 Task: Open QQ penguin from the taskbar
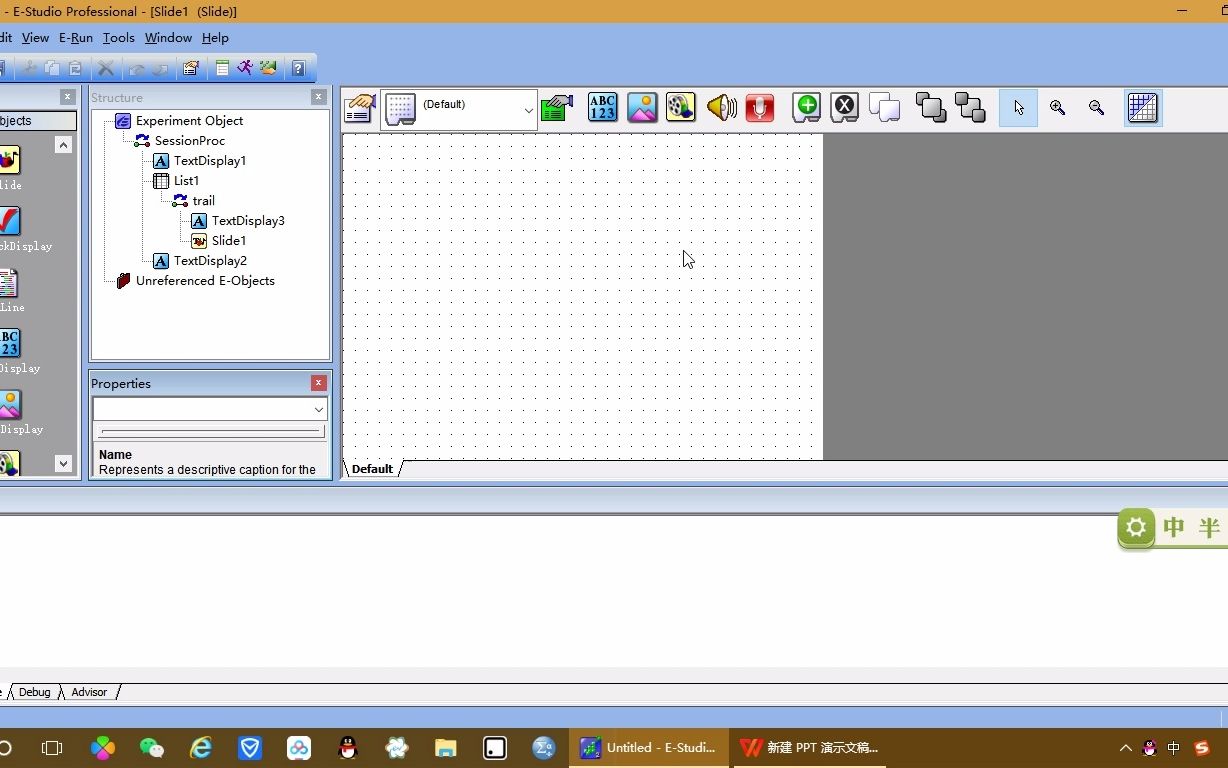[x=348, y=748]
